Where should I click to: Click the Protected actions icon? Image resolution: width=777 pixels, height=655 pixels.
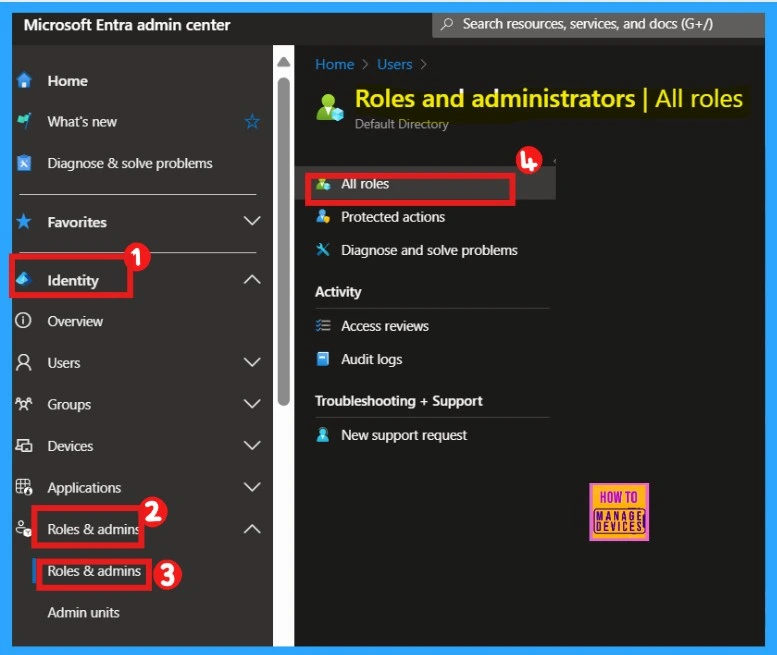323,217
